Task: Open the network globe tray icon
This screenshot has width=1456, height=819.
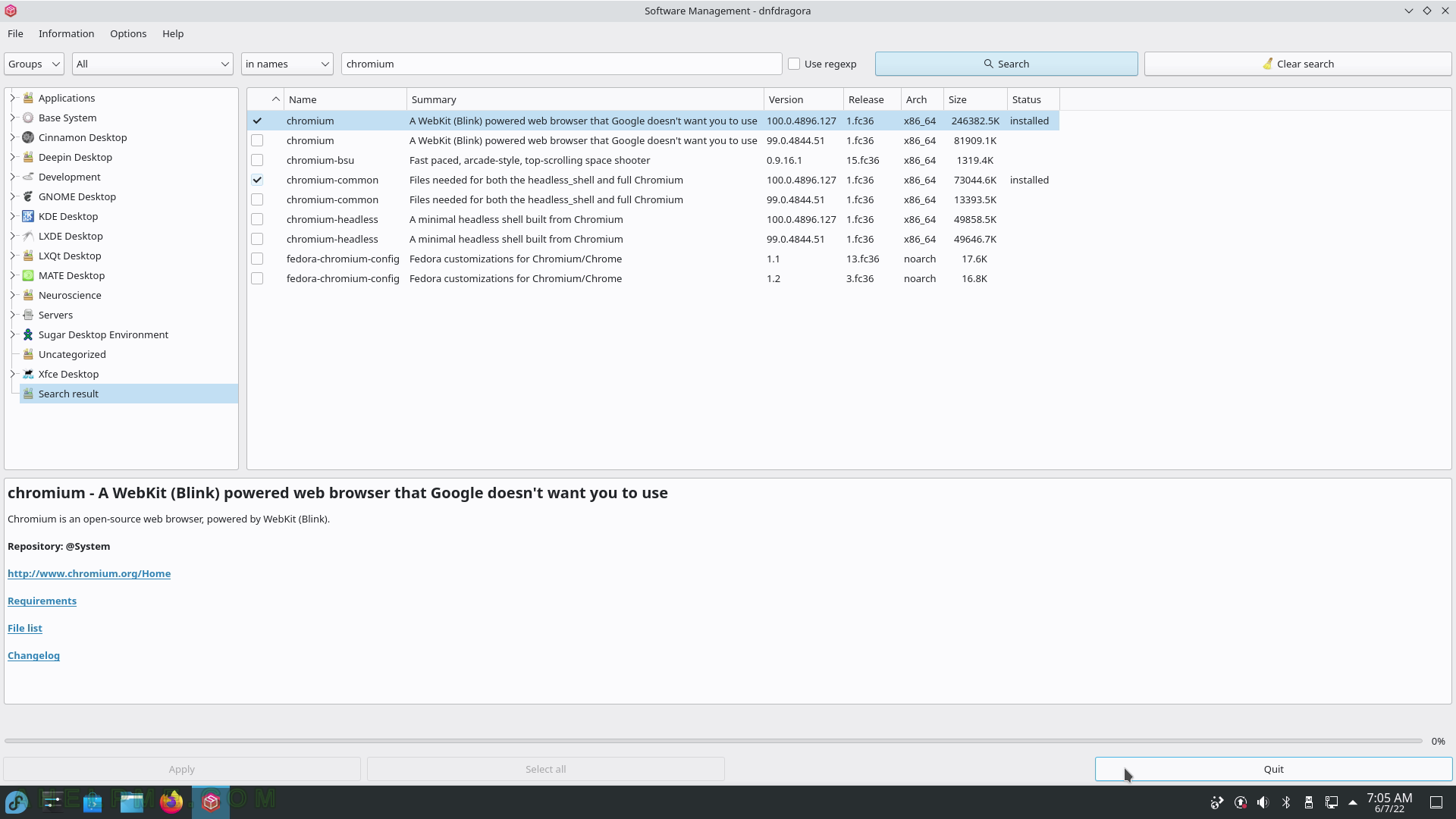Action: [x=1217, y=802]
